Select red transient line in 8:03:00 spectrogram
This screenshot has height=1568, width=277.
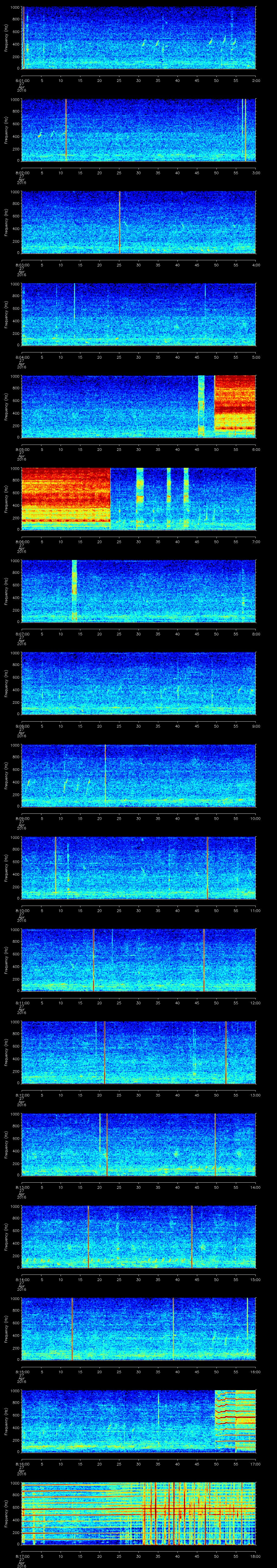tap(119, 222)
